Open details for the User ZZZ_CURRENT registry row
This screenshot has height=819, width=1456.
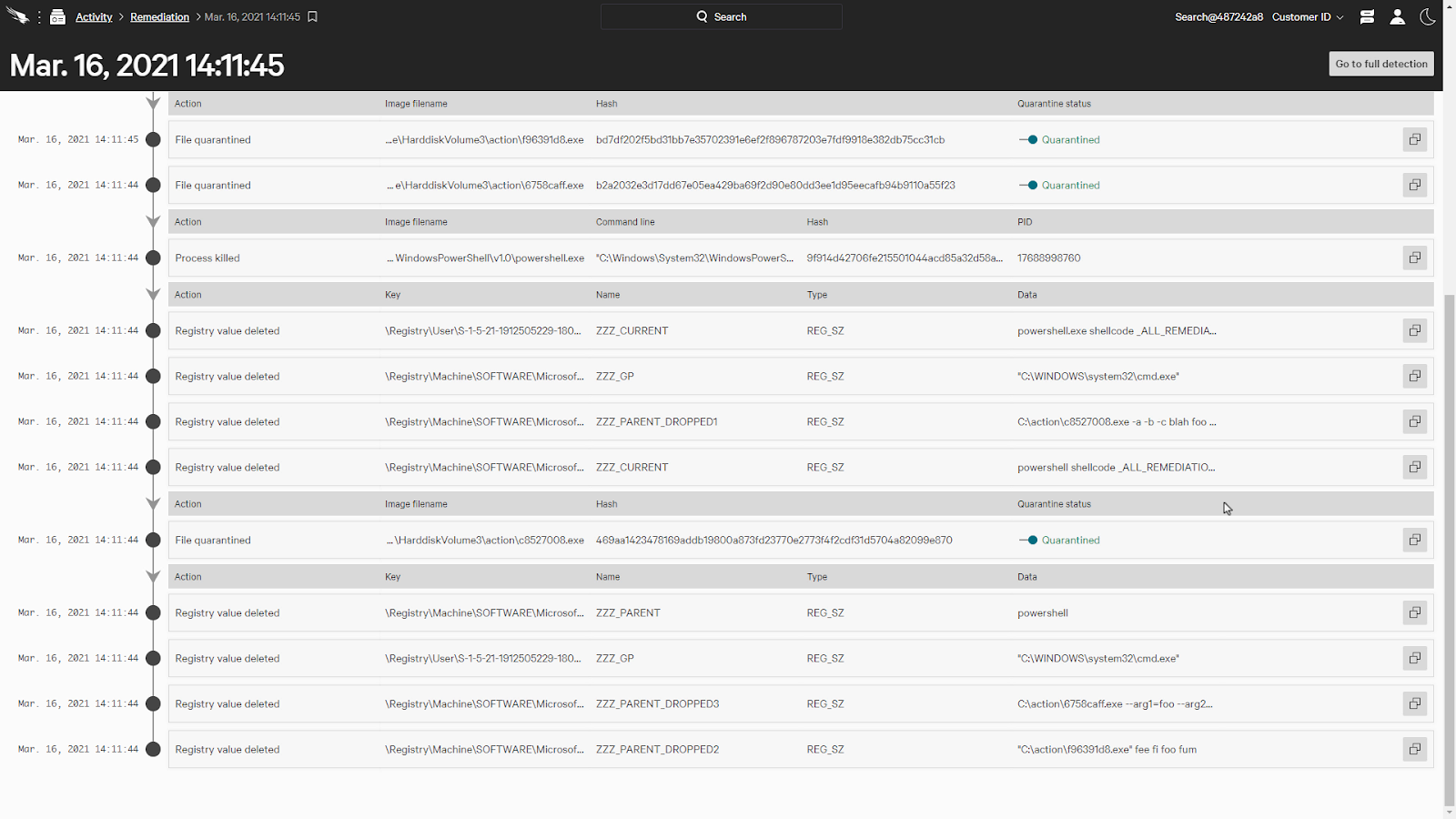pos(1415,330)
